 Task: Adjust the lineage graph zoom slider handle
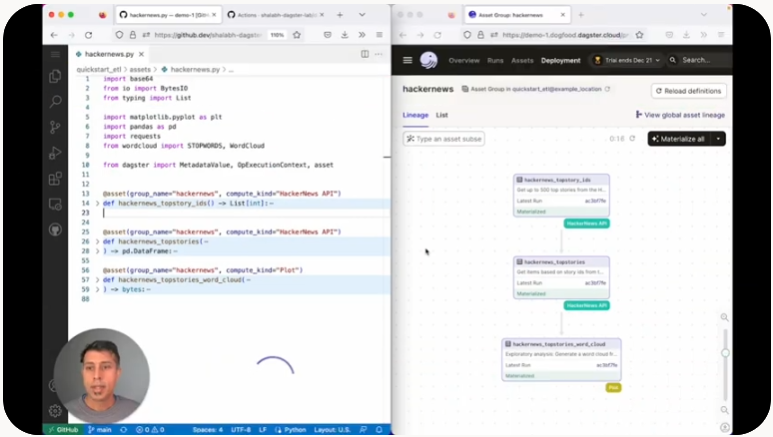pos(725,353)
